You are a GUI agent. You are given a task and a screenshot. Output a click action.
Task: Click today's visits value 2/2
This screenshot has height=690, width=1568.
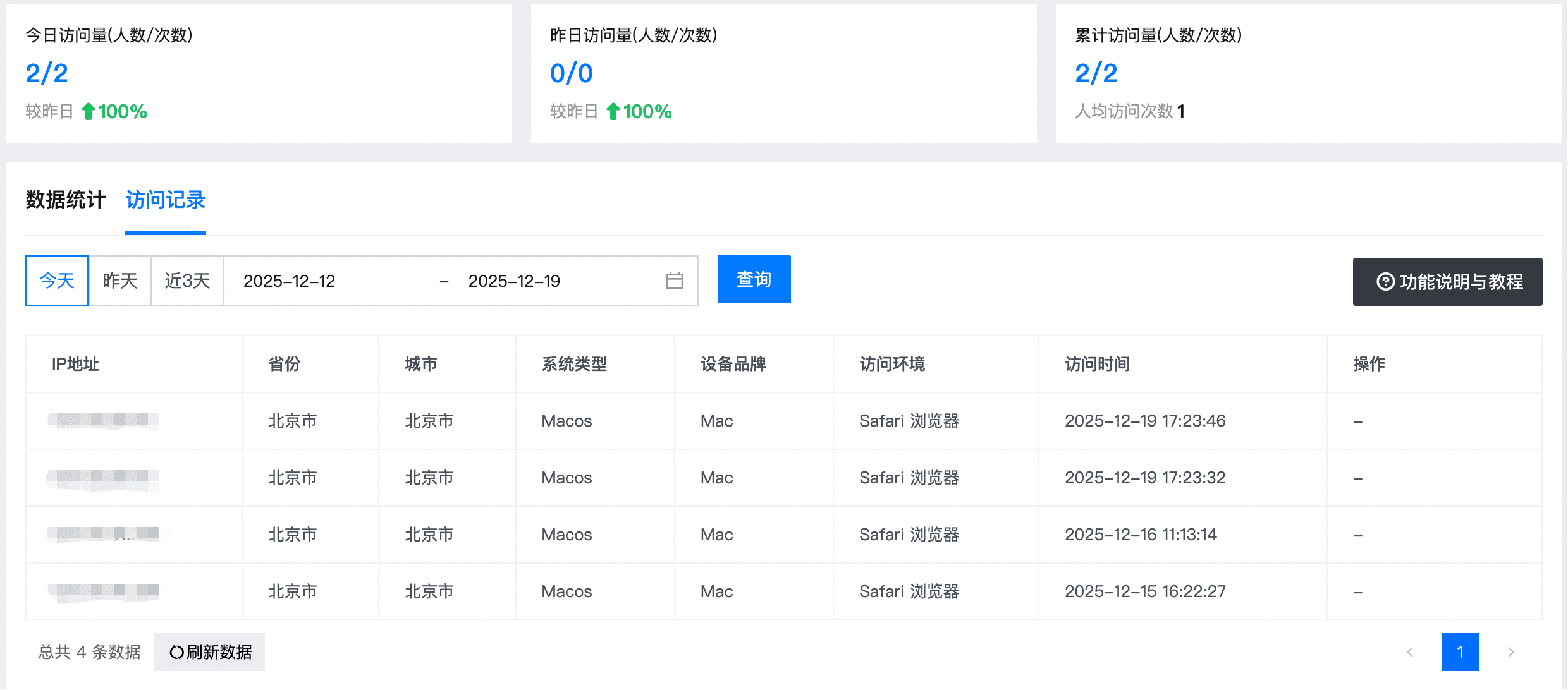(x=47, y=73)
